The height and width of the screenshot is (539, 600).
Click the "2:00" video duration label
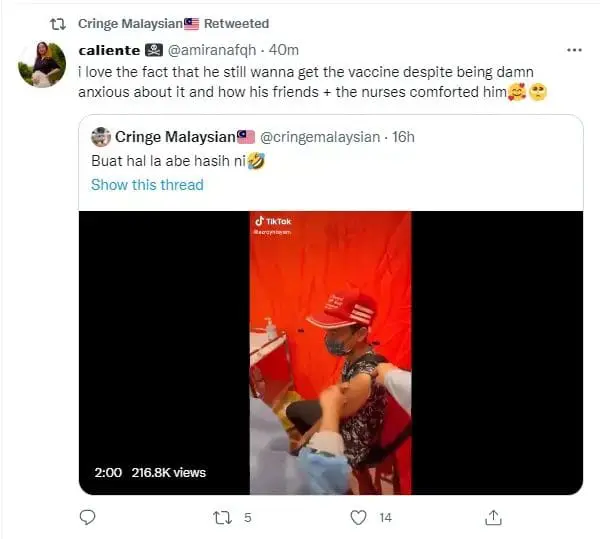coord(107,472)
